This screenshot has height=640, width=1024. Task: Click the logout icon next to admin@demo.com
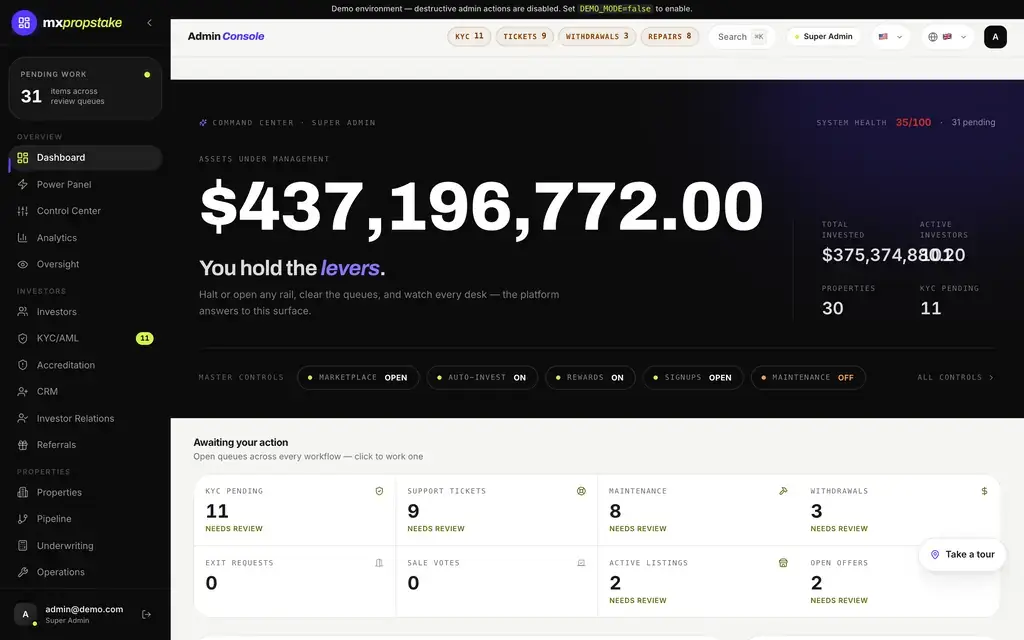146,614
